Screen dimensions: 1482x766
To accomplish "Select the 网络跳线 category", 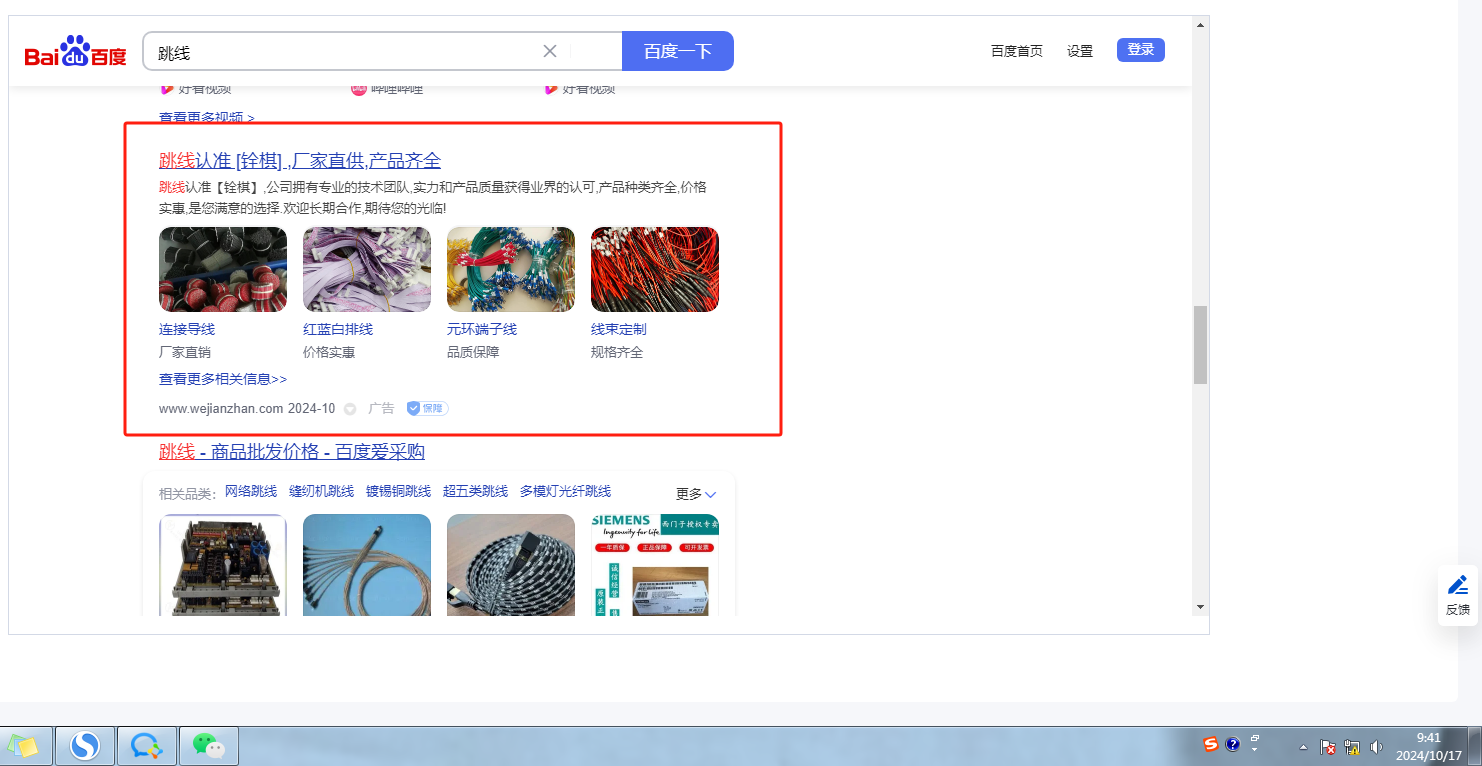I will point(251,491).
